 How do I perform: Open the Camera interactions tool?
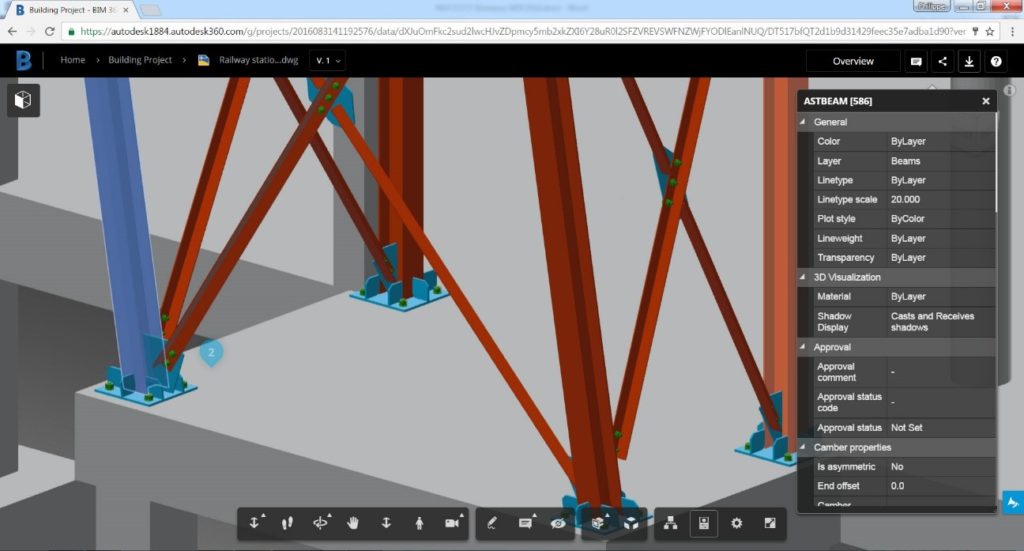click(x=451, y=523)
